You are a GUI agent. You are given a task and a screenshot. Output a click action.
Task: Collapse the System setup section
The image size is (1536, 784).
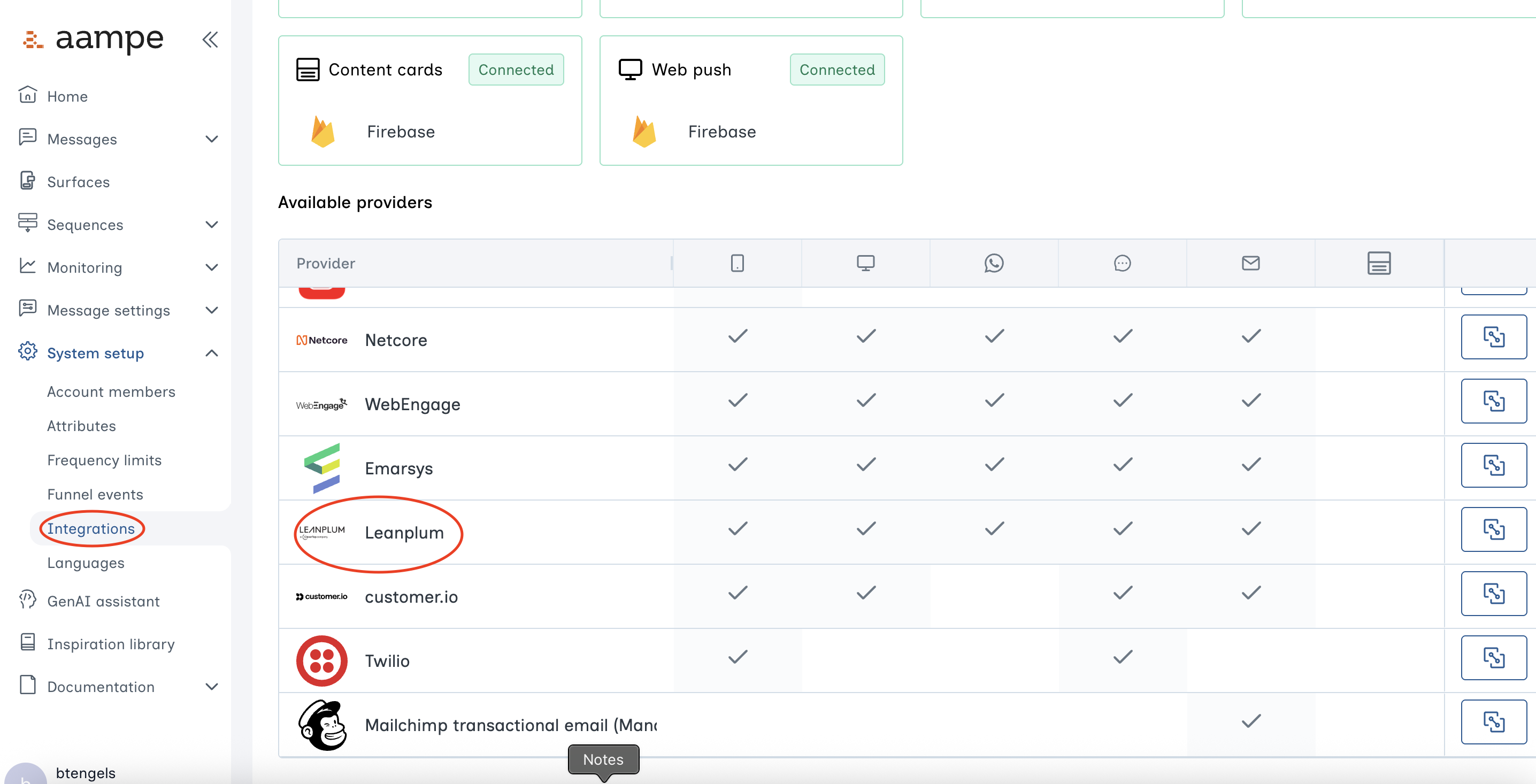pyautogui.click(x=212, y=352)
